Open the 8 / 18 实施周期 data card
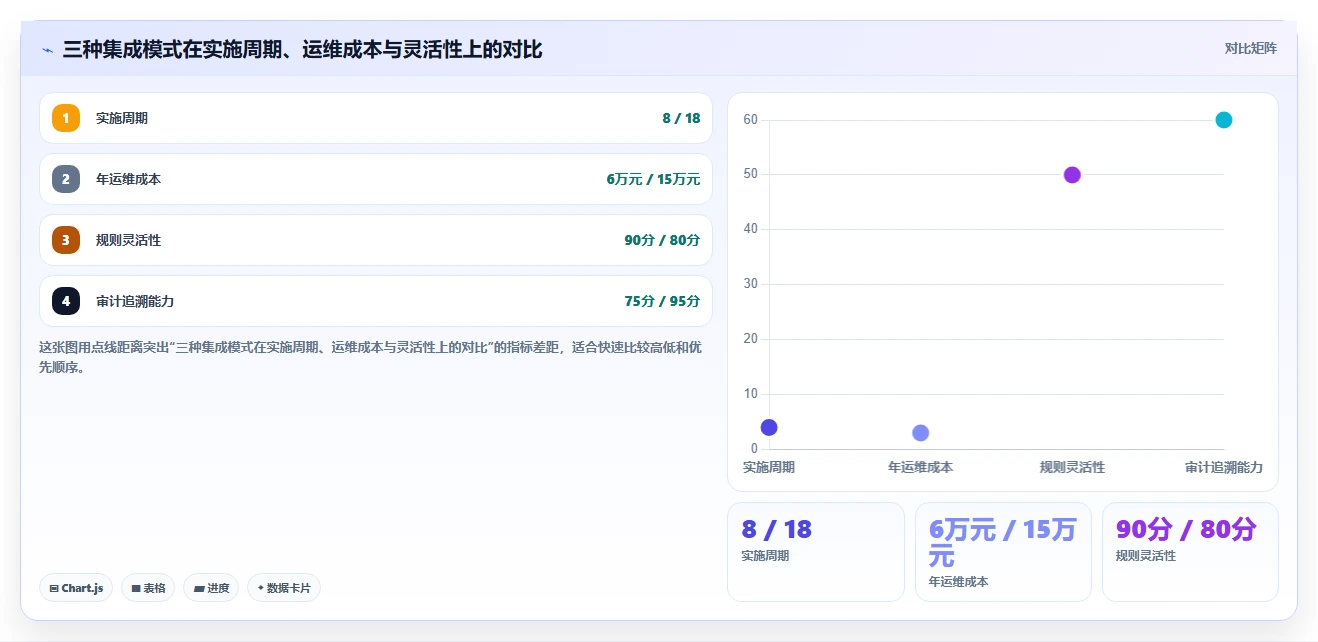Viewport: 1318px width, 642px height. point(816,552)
